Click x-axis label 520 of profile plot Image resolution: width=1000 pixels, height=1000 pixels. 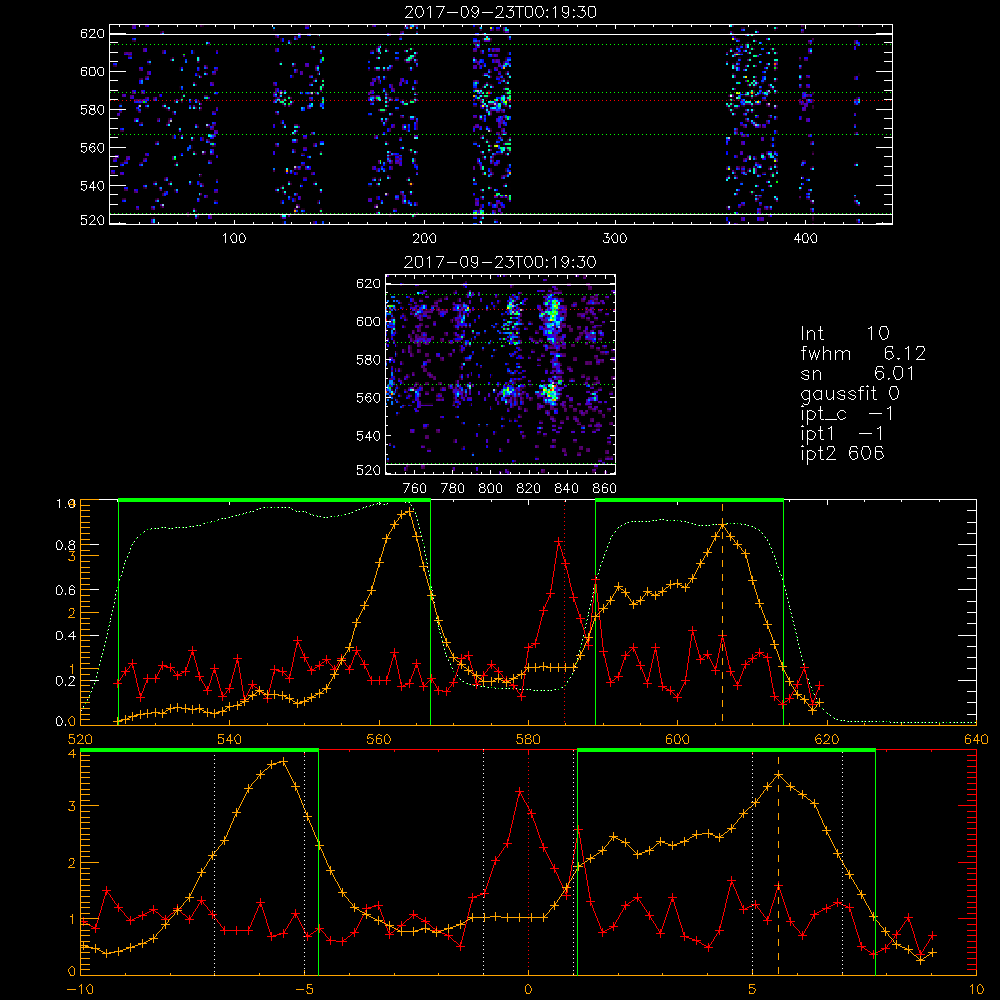click(80, 740)
